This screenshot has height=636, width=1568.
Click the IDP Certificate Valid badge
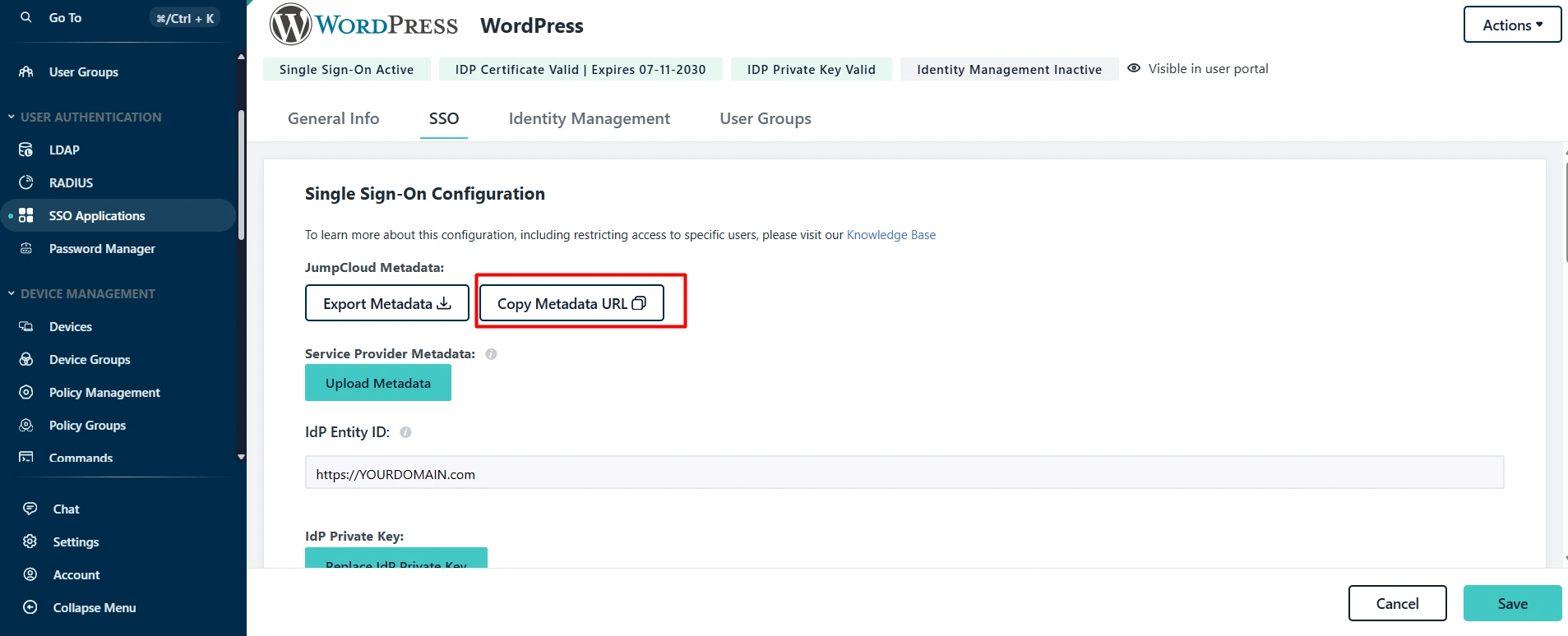point(580,69)
